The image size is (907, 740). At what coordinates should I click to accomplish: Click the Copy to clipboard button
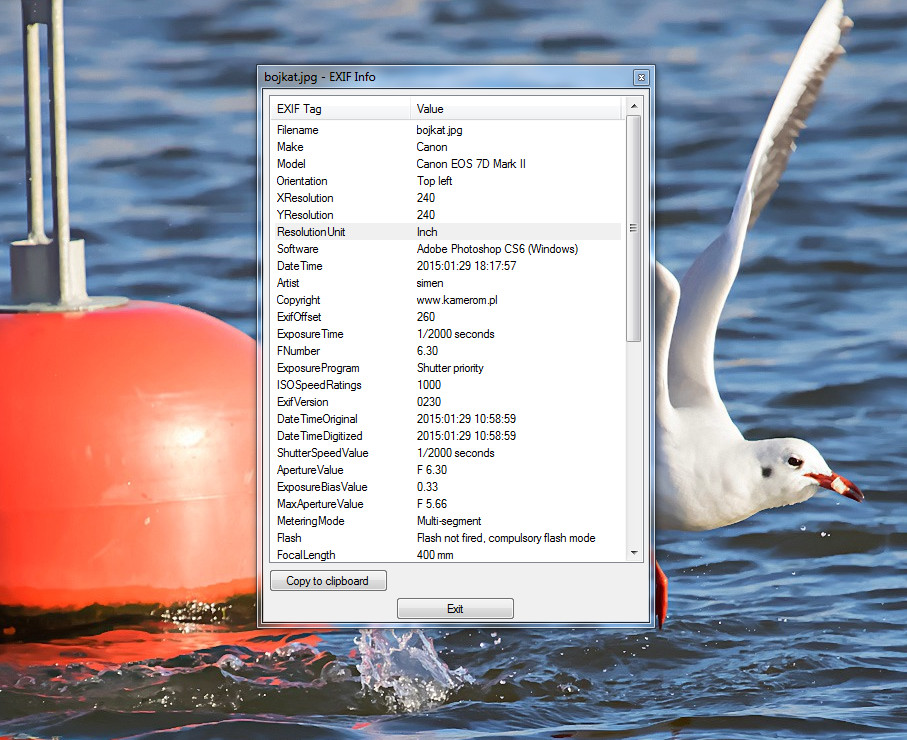pos(328,581)
